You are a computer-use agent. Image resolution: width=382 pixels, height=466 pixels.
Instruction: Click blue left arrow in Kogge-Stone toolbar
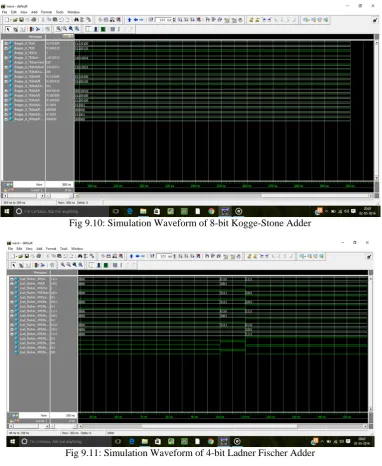(136, 20)
